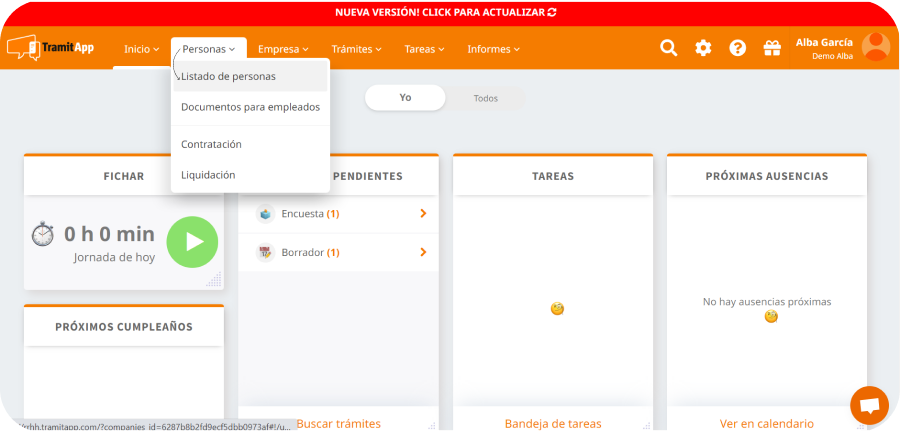Click the Encuesta survey icon
The height and width of the screenshot is (432, 900).
coord(265,213)
